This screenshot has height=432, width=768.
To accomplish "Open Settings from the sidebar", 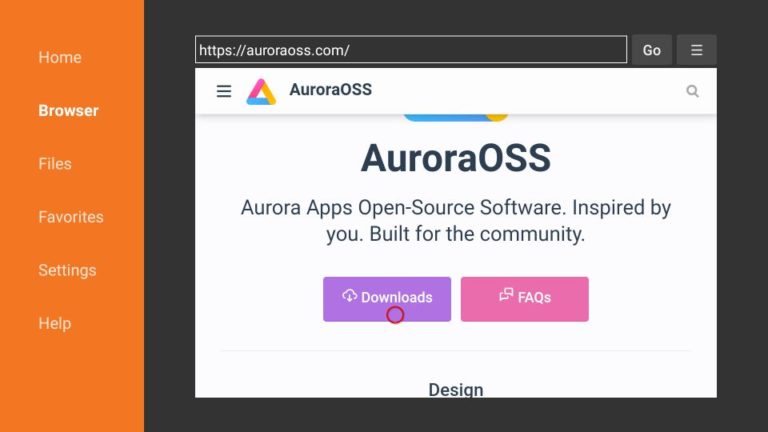I will pyautogui.click(x=67, y=270).
